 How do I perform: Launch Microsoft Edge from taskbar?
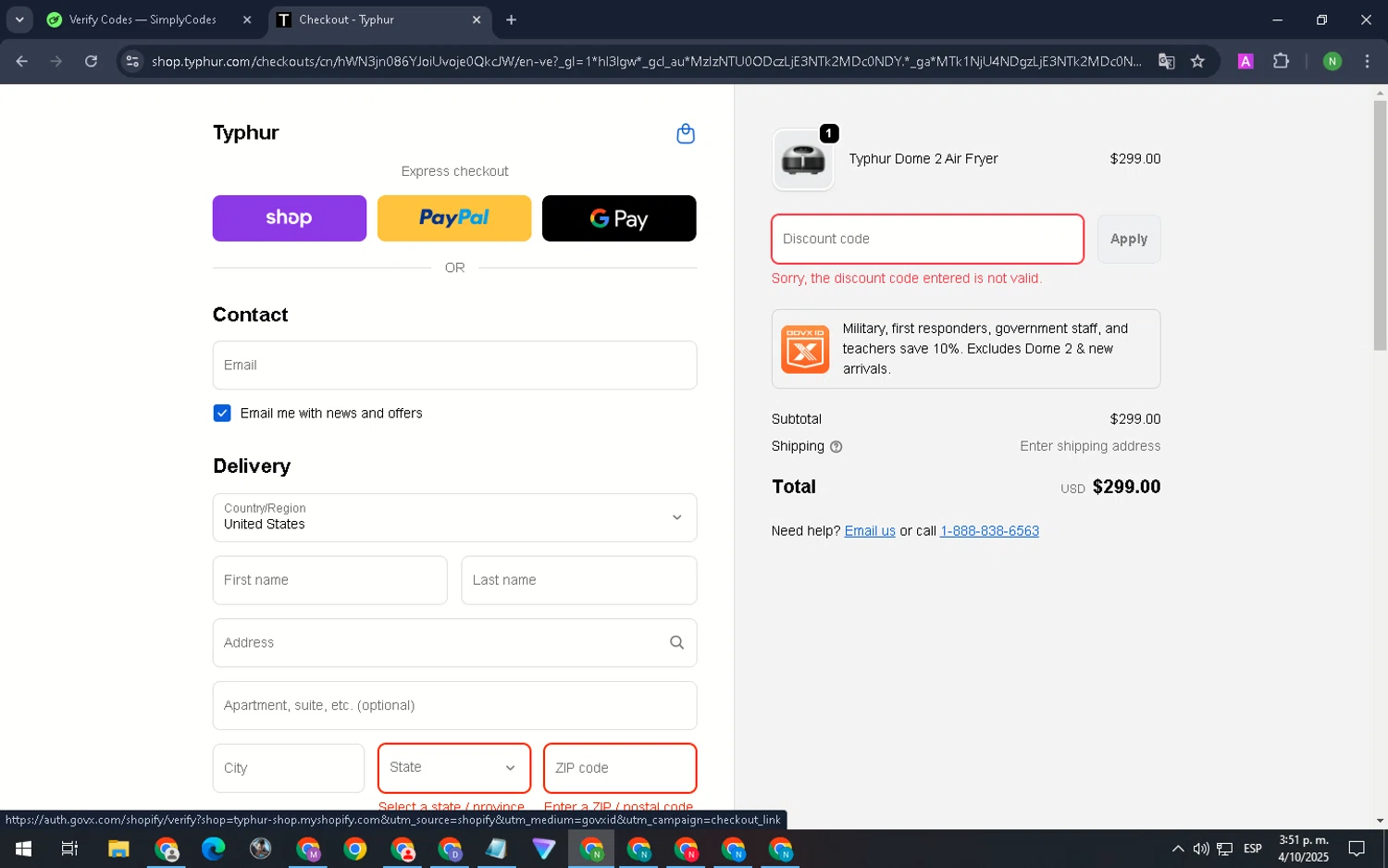pos(213,849)
